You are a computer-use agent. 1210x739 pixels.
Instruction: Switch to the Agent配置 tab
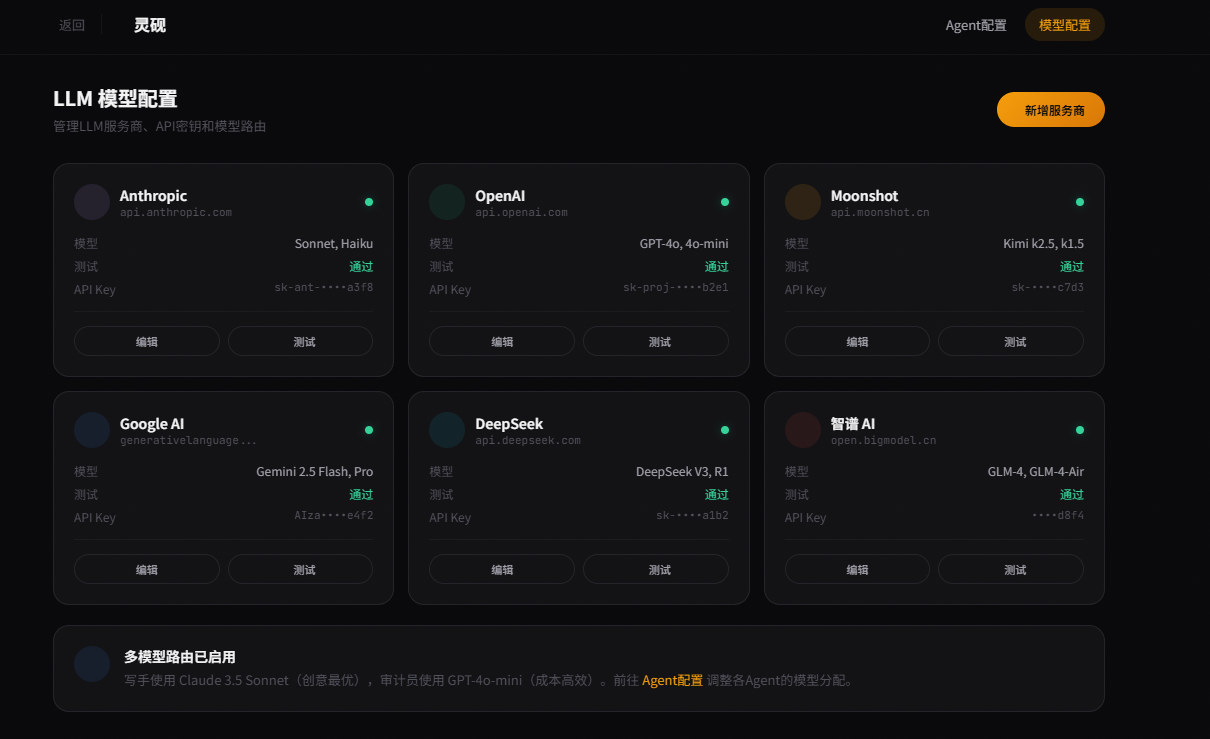tap(976, 25)
